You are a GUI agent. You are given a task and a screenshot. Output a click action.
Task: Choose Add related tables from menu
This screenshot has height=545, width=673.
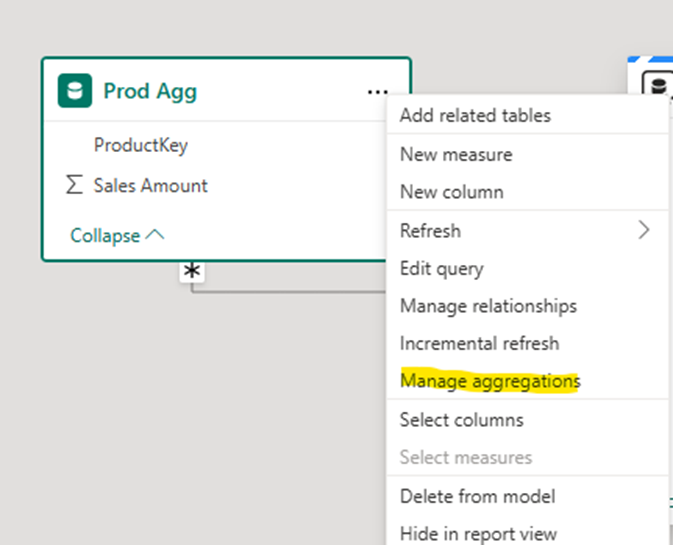(475, 115)
